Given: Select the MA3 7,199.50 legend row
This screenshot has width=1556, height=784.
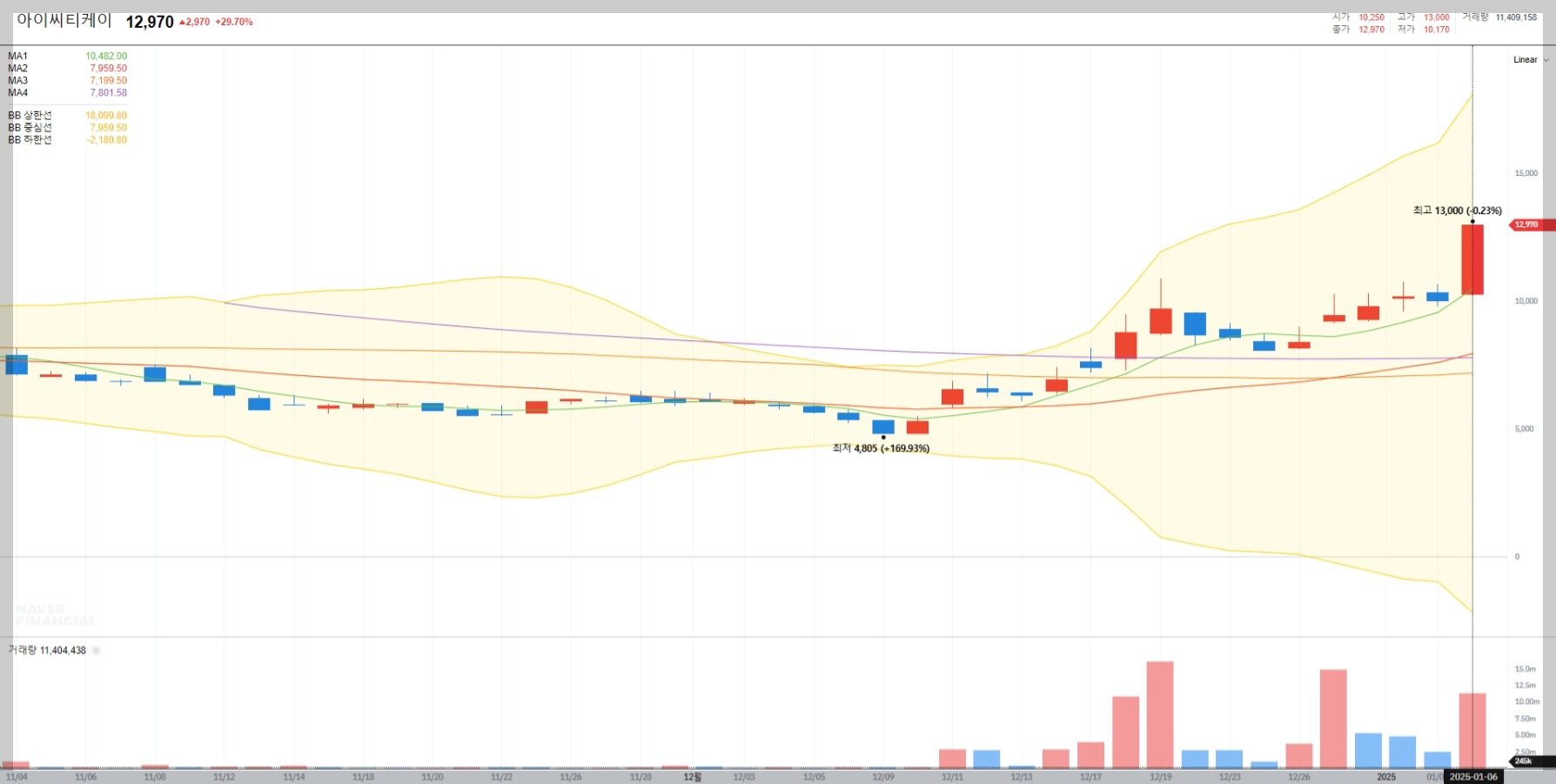Looking at the screenshot, I should 67,80.
